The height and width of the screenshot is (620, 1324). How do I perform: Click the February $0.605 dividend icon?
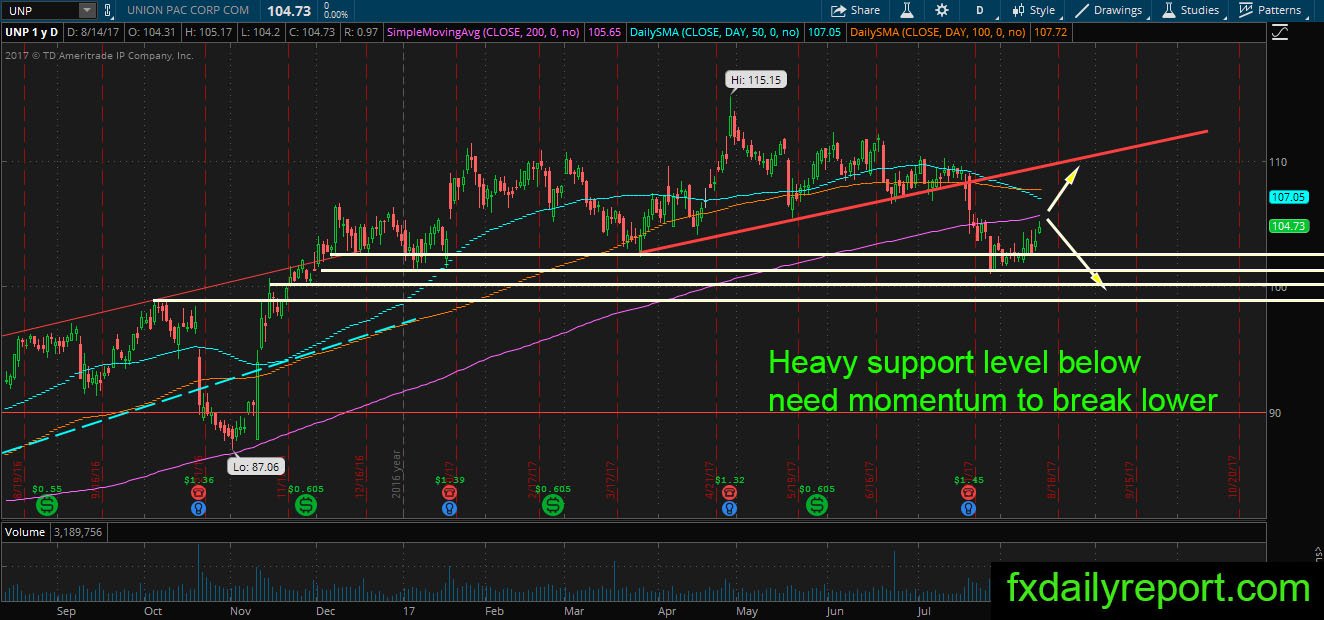553,507
